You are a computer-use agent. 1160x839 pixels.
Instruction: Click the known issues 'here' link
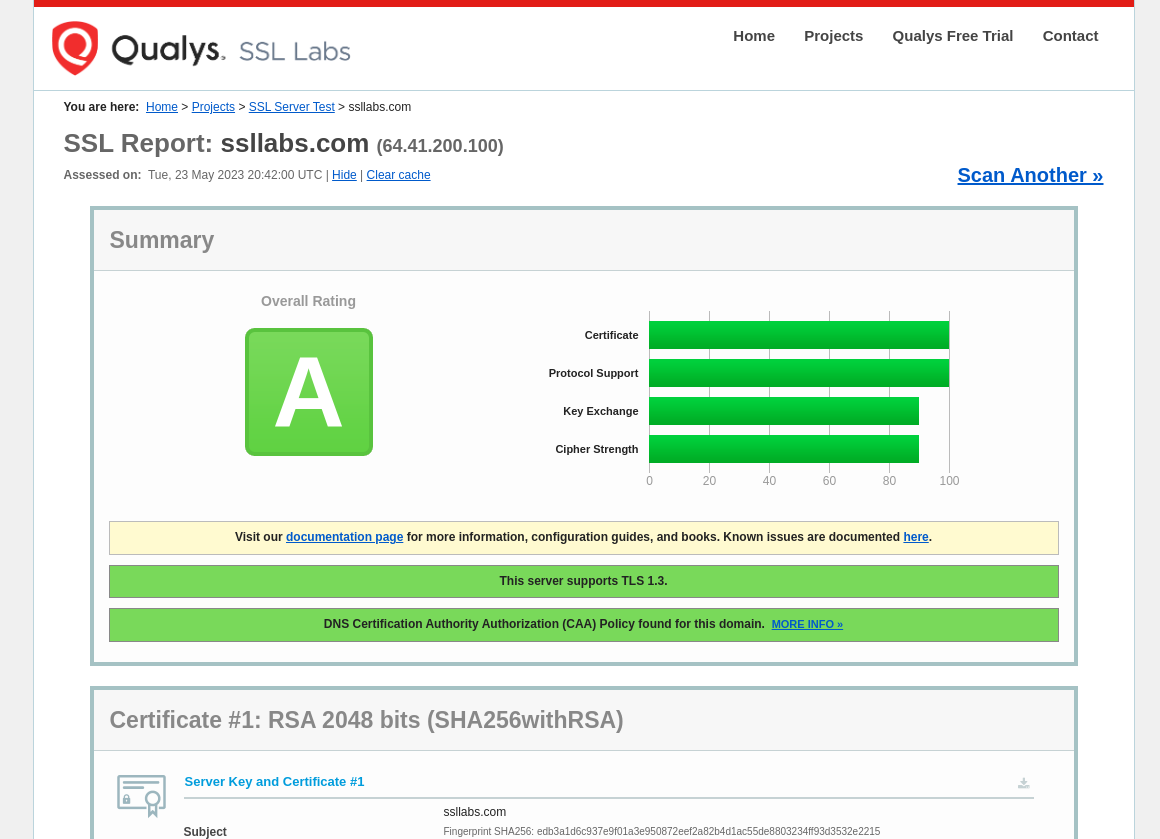click(x=915, y=536)
